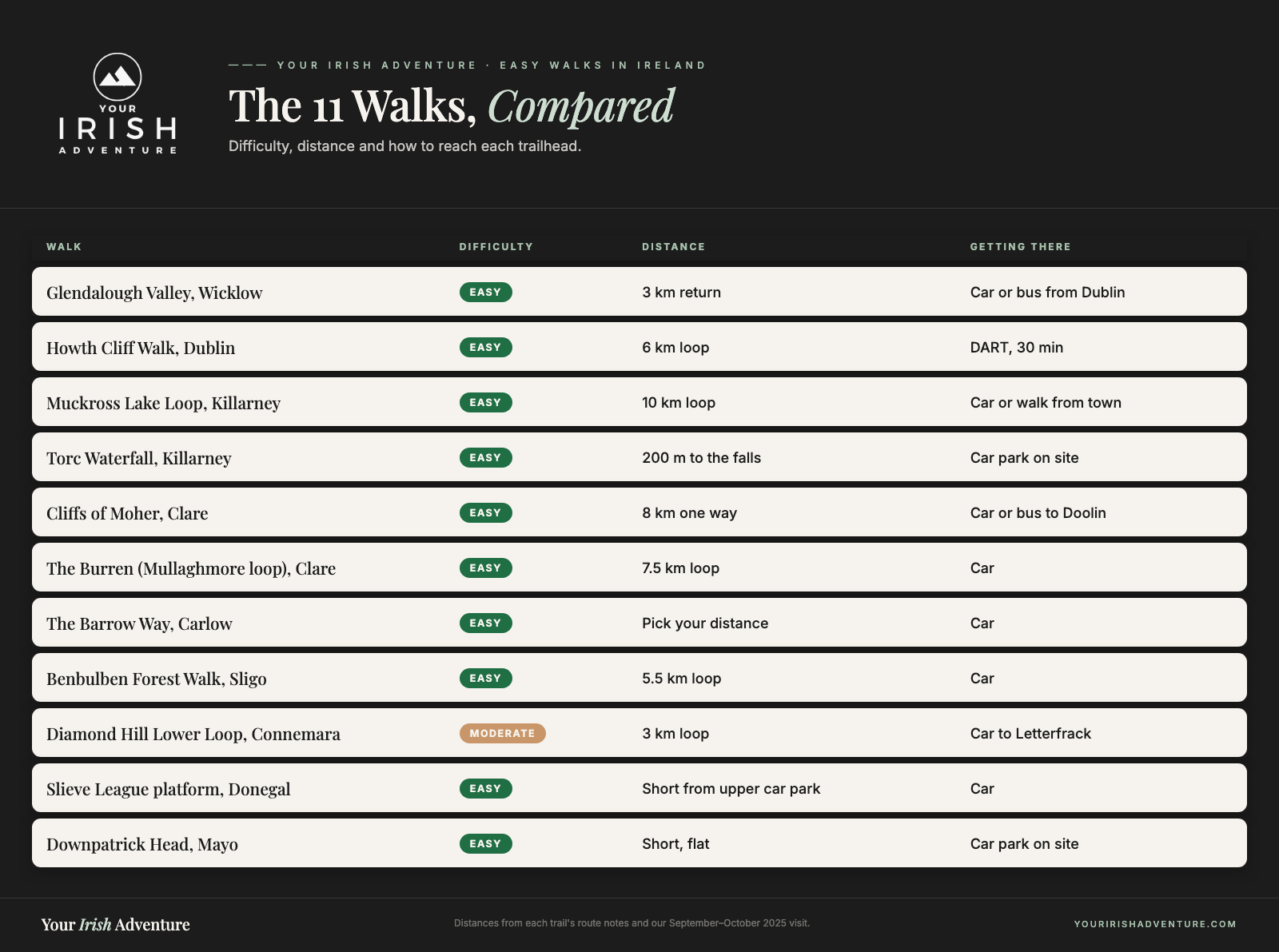Select the MODERATE badge for Diamond Hill

(502, 733)
